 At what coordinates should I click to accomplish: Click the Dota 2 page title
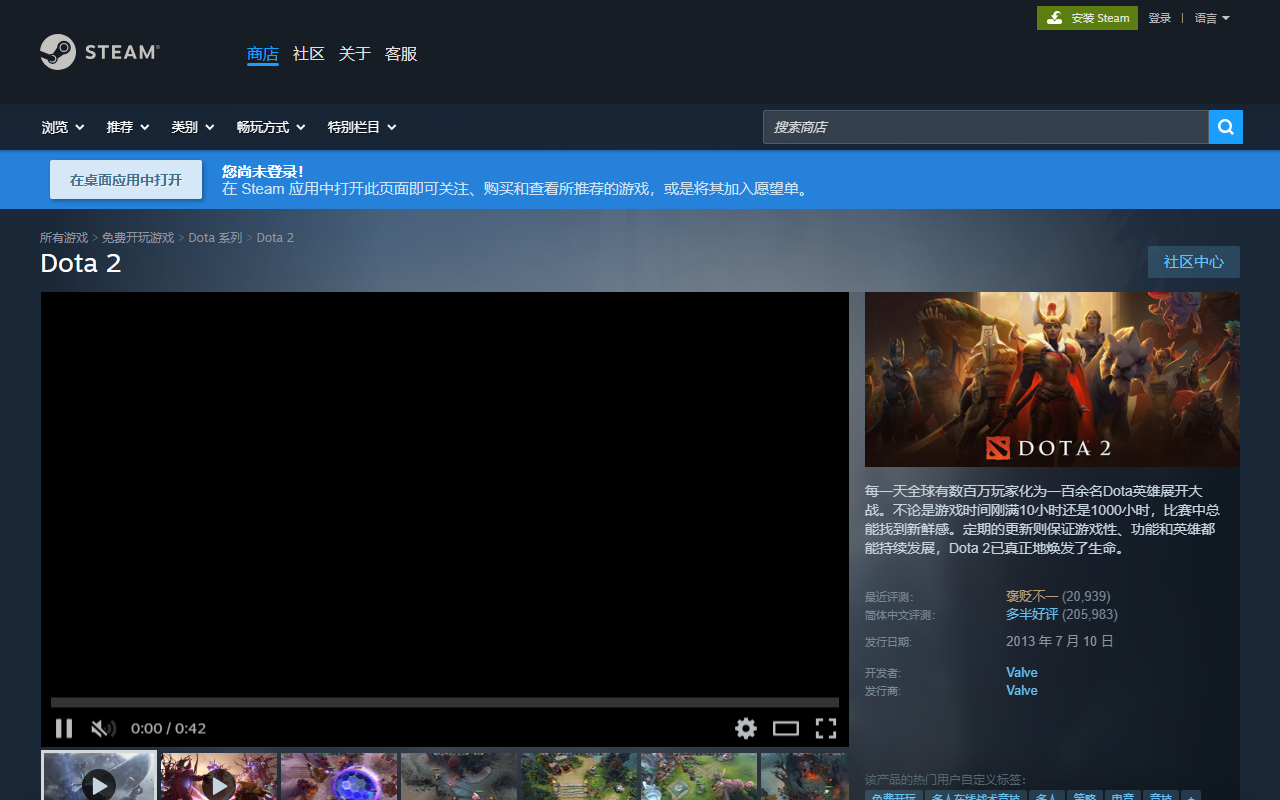(81, 263)
